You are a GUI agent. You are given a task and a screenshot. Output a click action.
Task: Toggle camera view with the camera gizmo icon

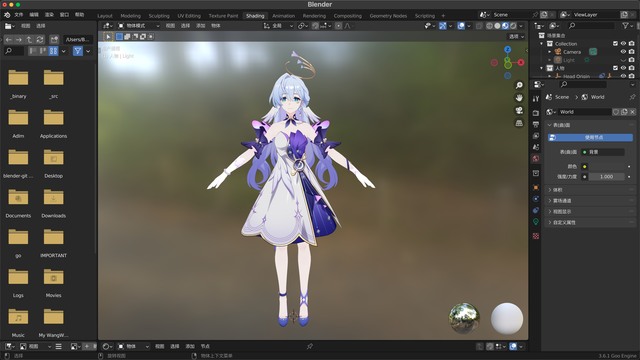(519, 110)
